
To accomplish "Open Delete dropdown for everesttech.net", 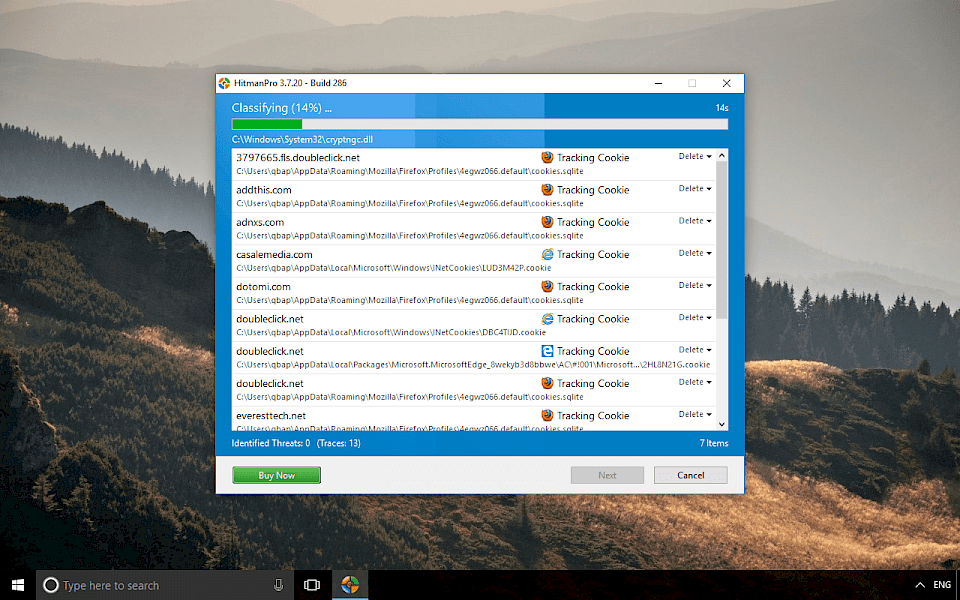I will 695,414.
